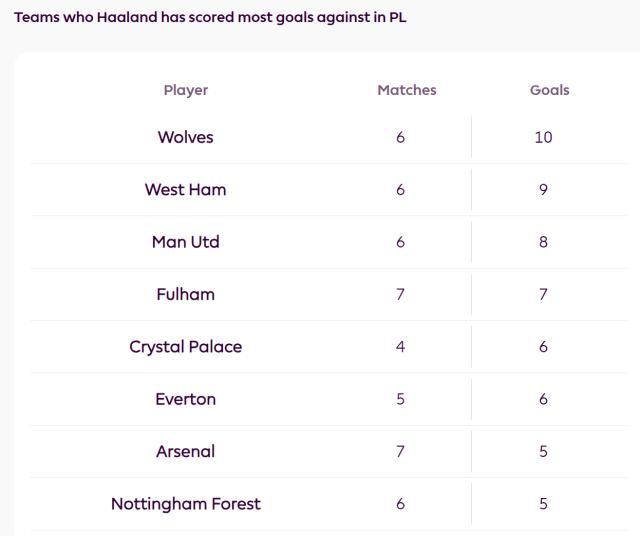Viewport: 640px width, 536px height.
Task: Open the Everton team entry
Action: point(186,399)
